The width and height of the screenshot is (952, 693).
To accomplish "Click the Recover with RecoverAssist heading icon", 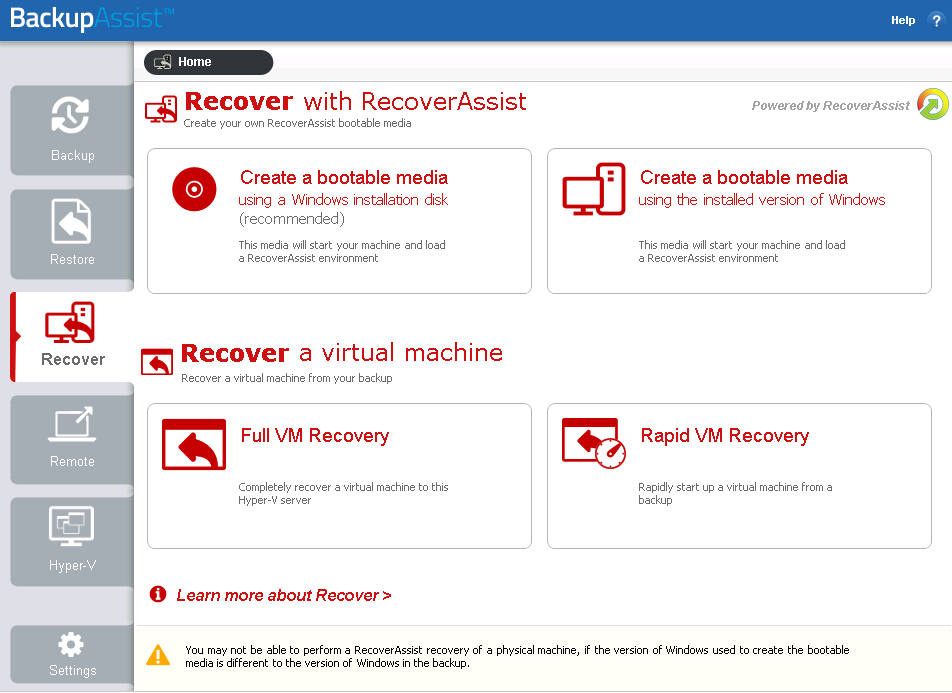I will click(161, 109).
